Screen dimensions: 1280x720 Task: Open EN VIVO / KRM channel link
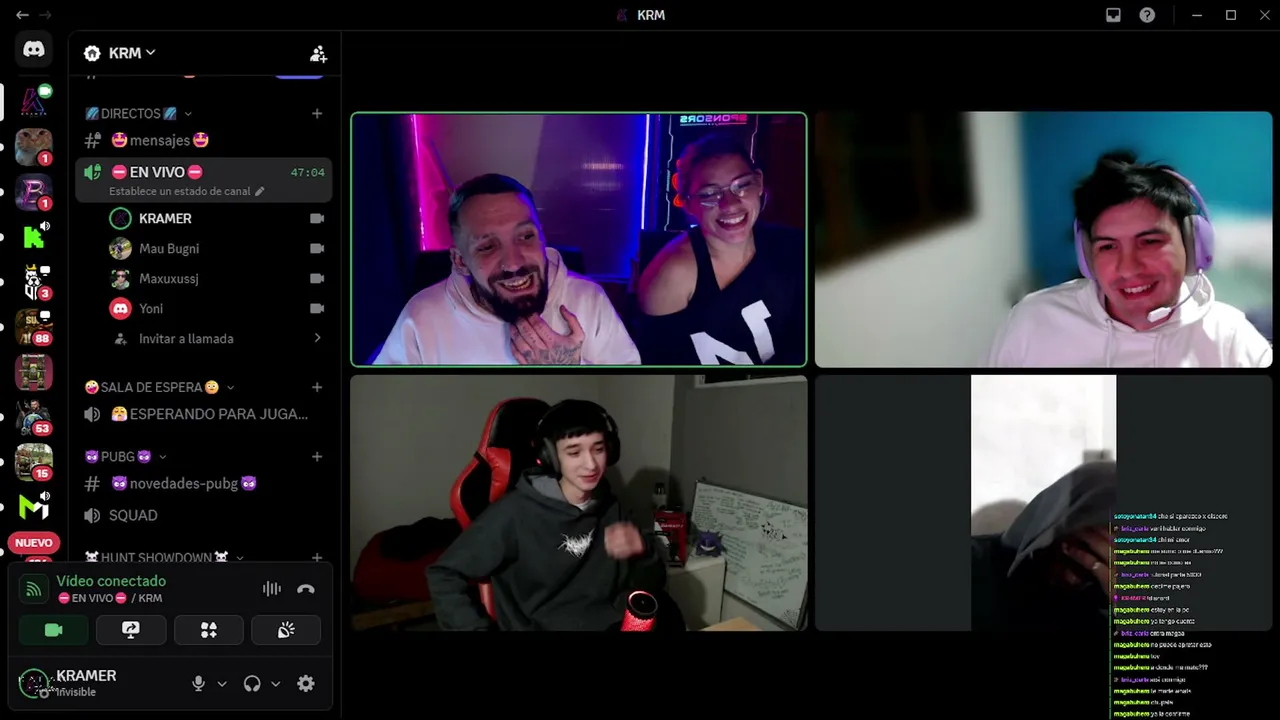[110, 598]
